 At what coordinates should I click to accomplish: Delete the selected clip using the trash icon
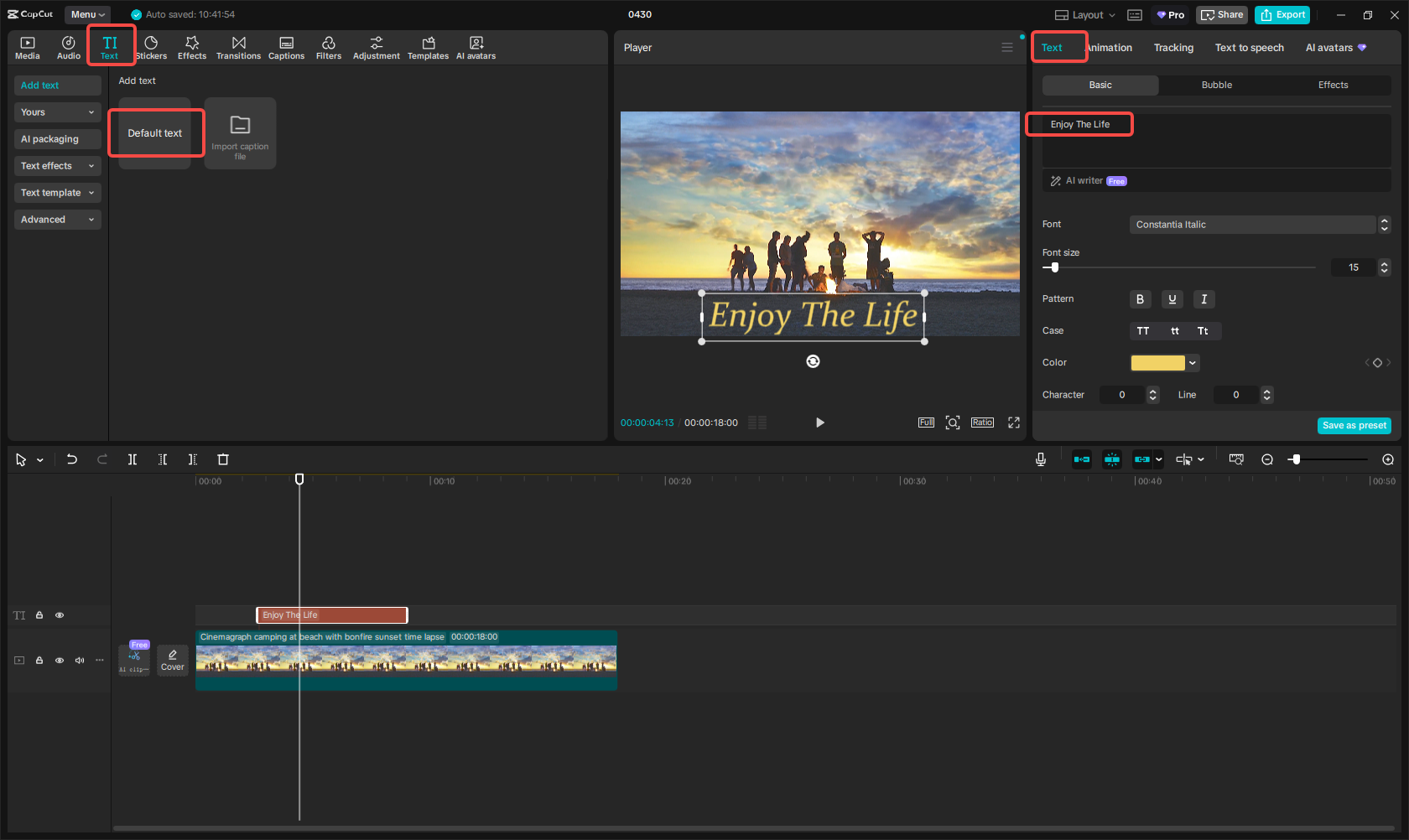point(222,459)
